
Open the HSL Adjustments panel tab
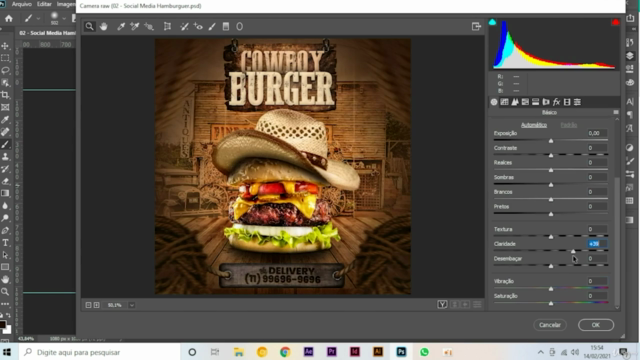point(525,102)
